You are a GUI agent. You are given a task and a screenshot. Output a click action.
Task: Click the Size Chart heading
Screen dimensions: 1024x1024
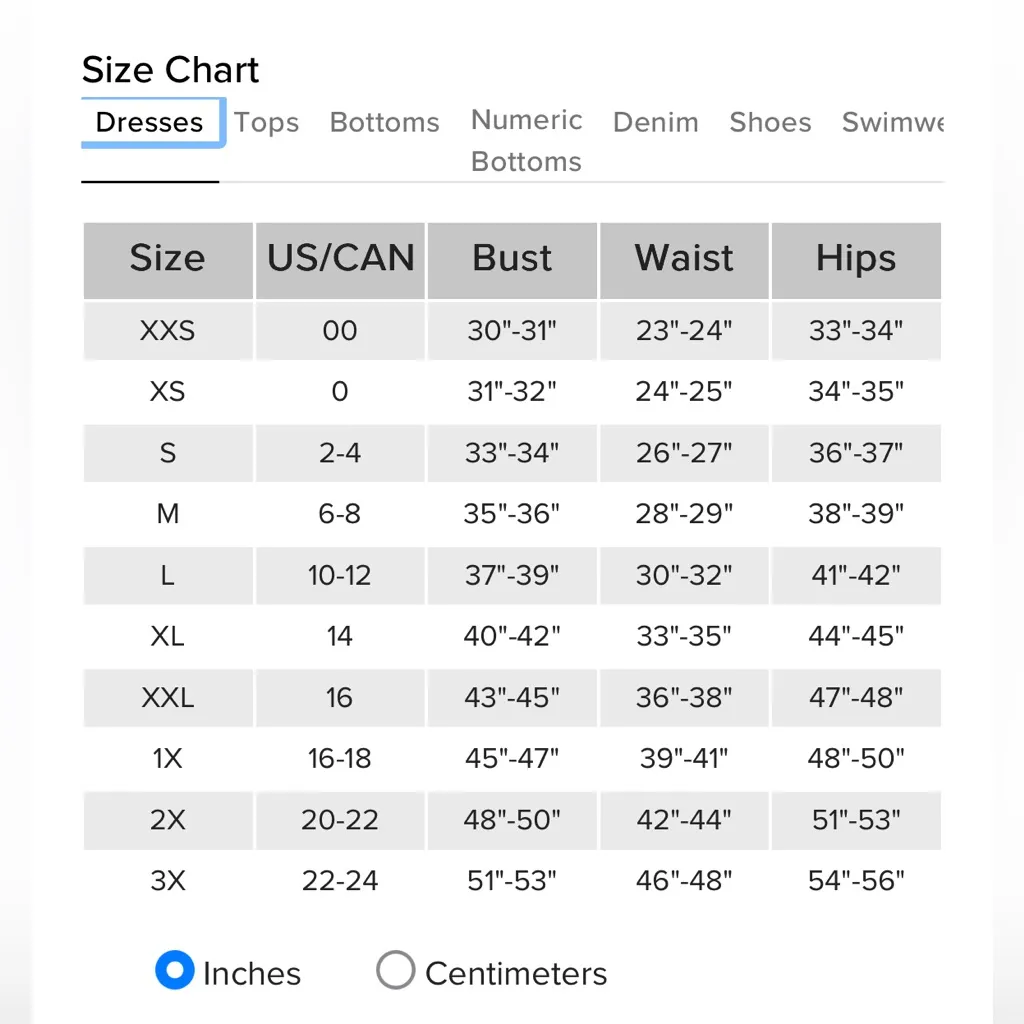pos(170,70)
